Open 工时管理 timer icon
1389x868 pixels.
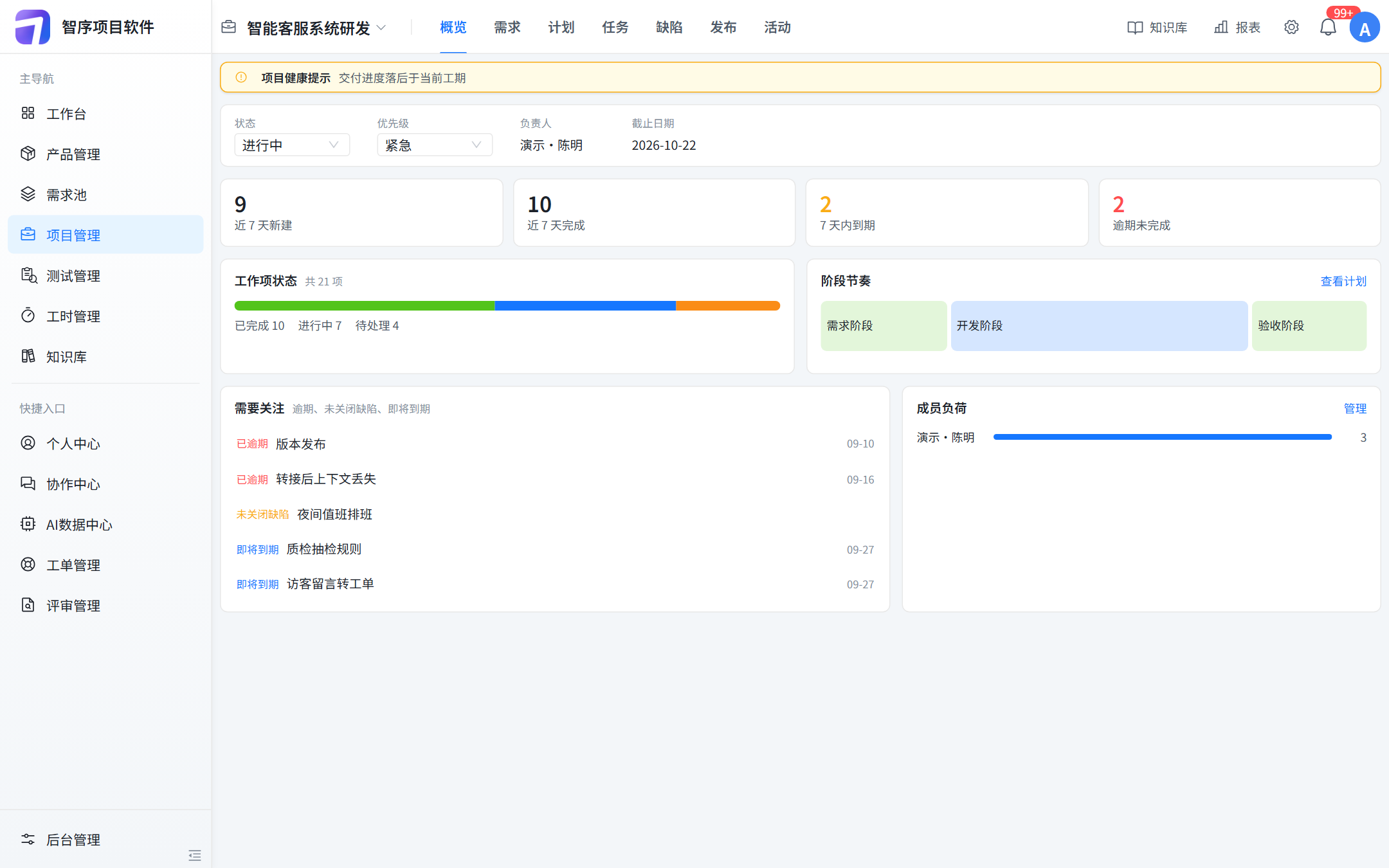coord(28,316)
